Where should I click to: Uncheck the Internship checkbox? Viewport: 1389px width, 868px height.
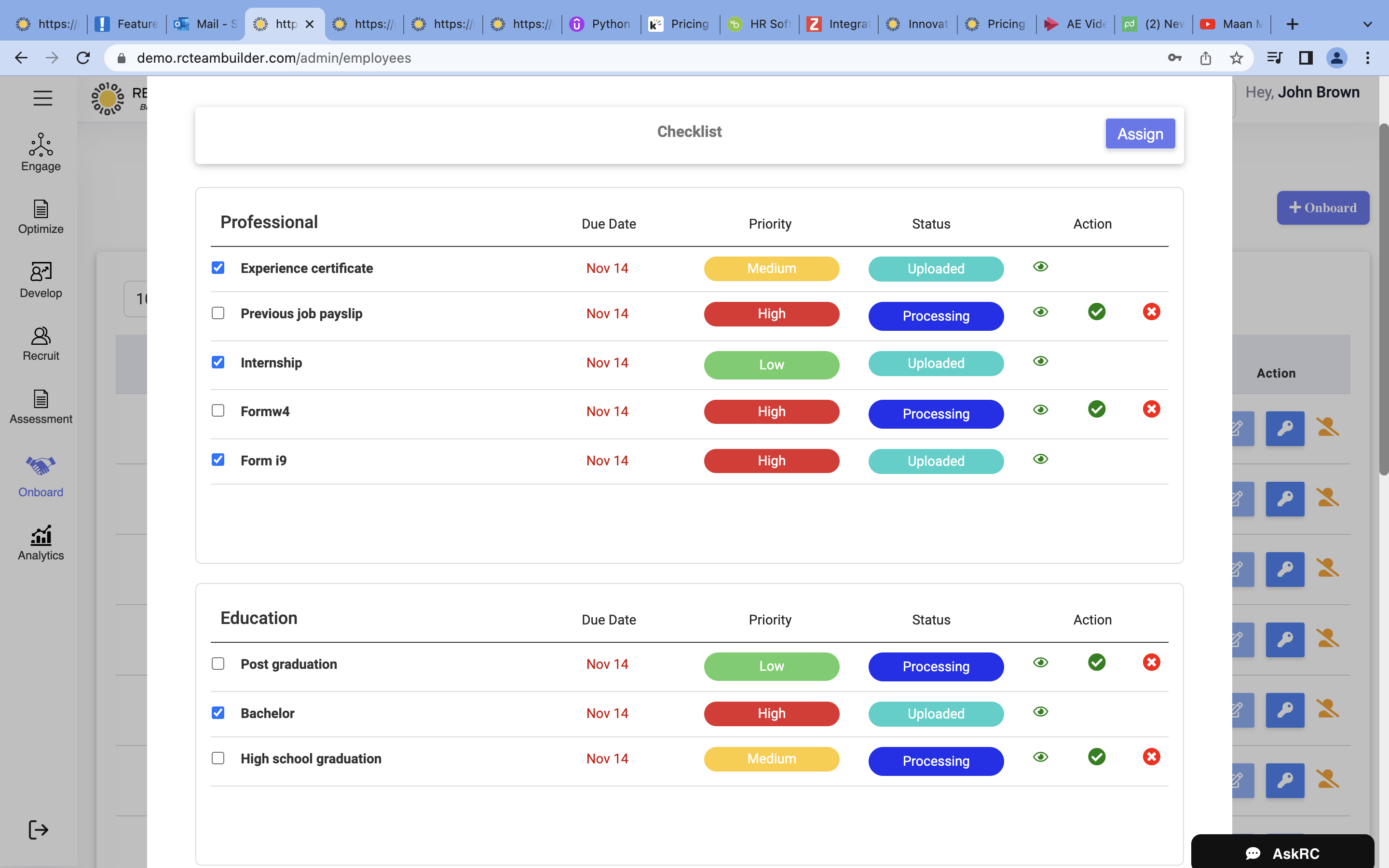click(218, 362)
